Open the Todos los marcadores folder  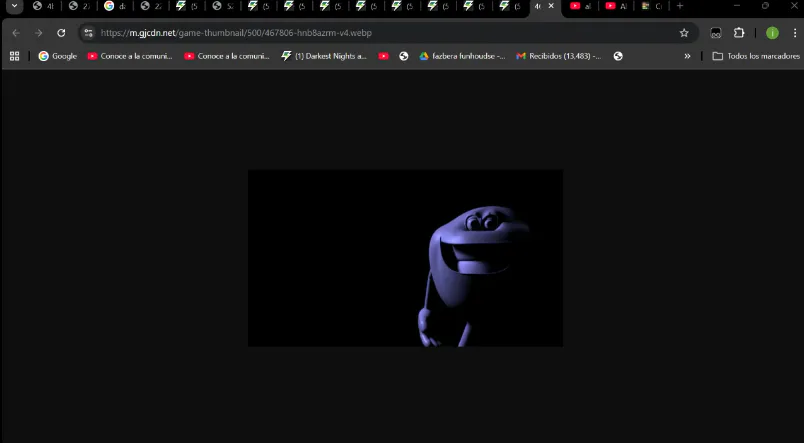756,56
